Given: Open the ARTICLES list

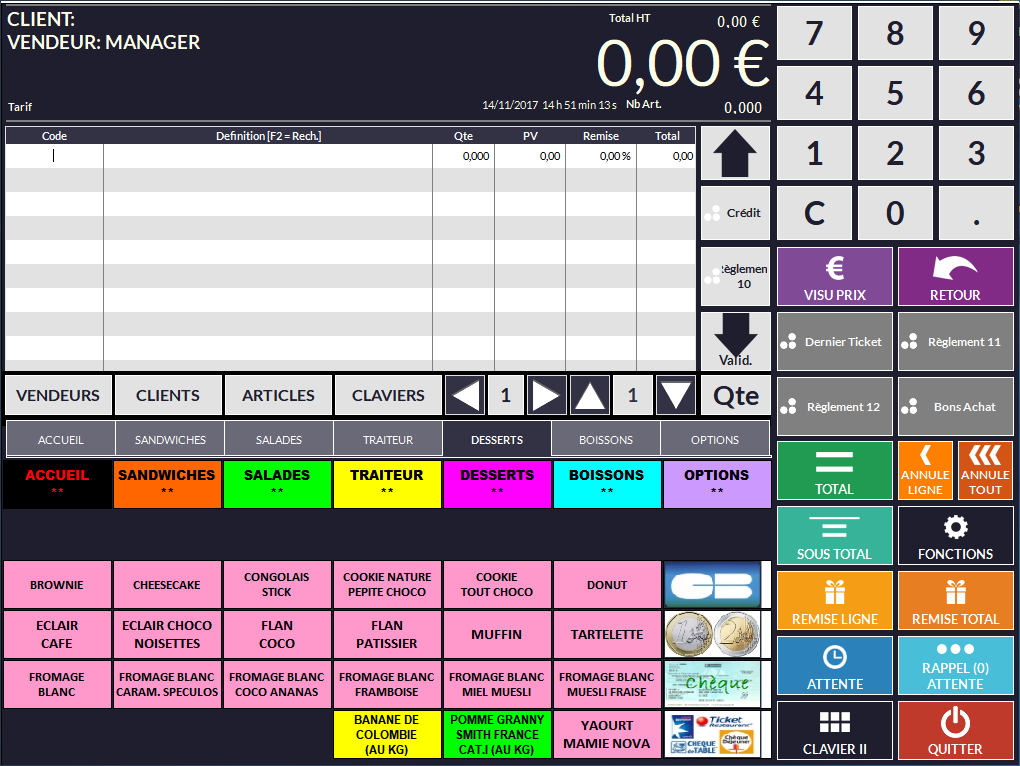Looking at the screenshot, I should coord(278,396).
